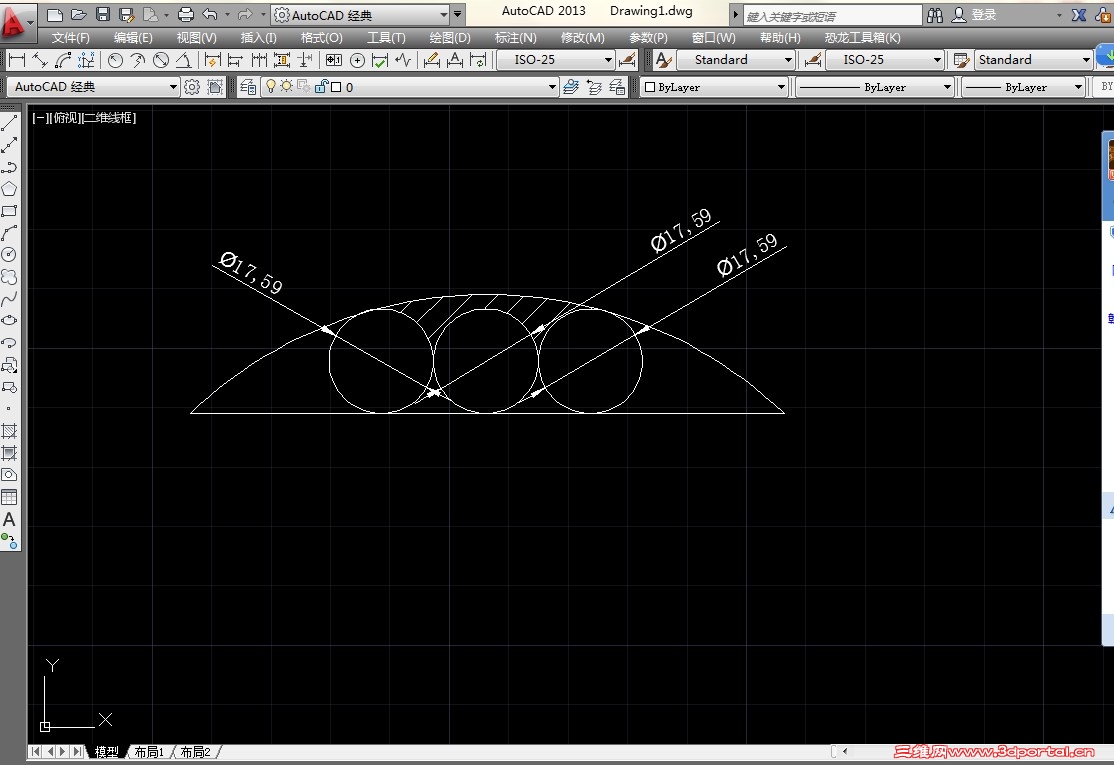Open the ByLayer lineweight dropdown

[x=1023, y=87]
